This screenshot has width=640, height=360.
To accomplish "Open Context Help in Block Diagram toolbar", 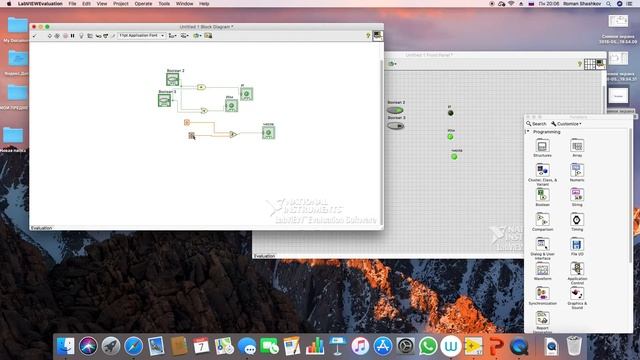I will (x=368, y=36).
